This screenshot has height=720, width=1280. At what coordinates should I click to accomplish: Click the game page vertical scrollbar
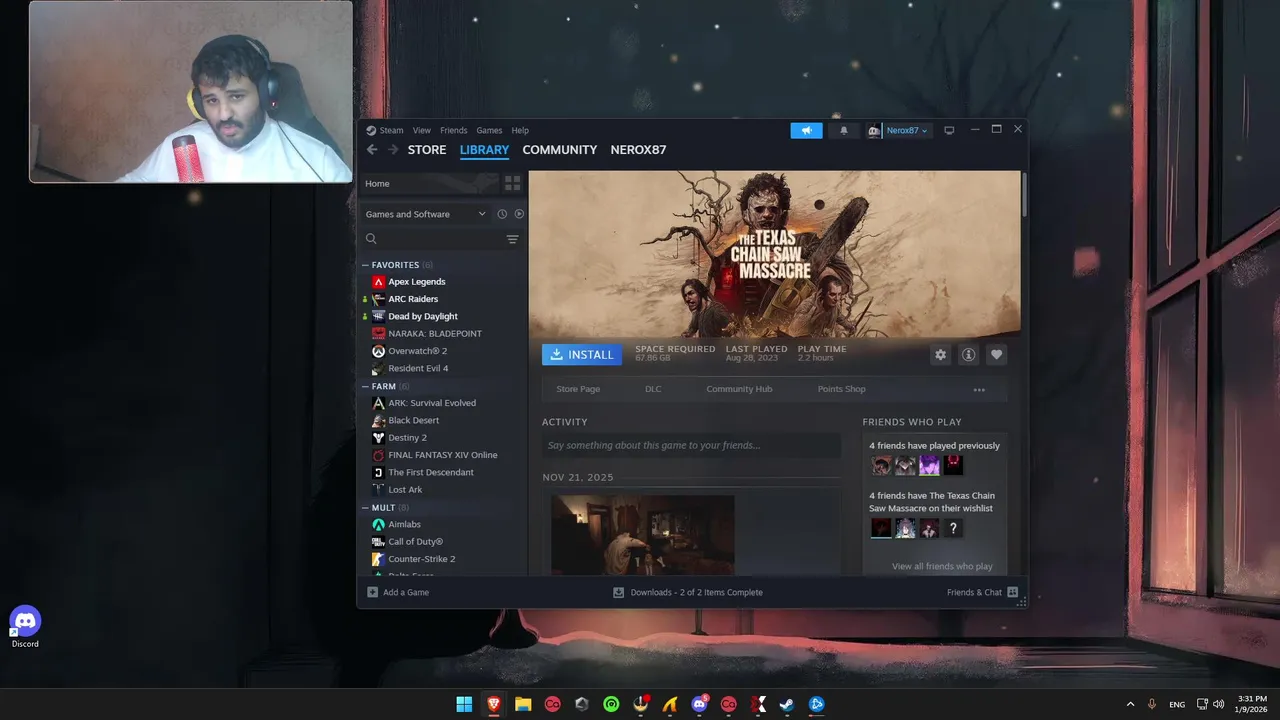click(1024, 195)
